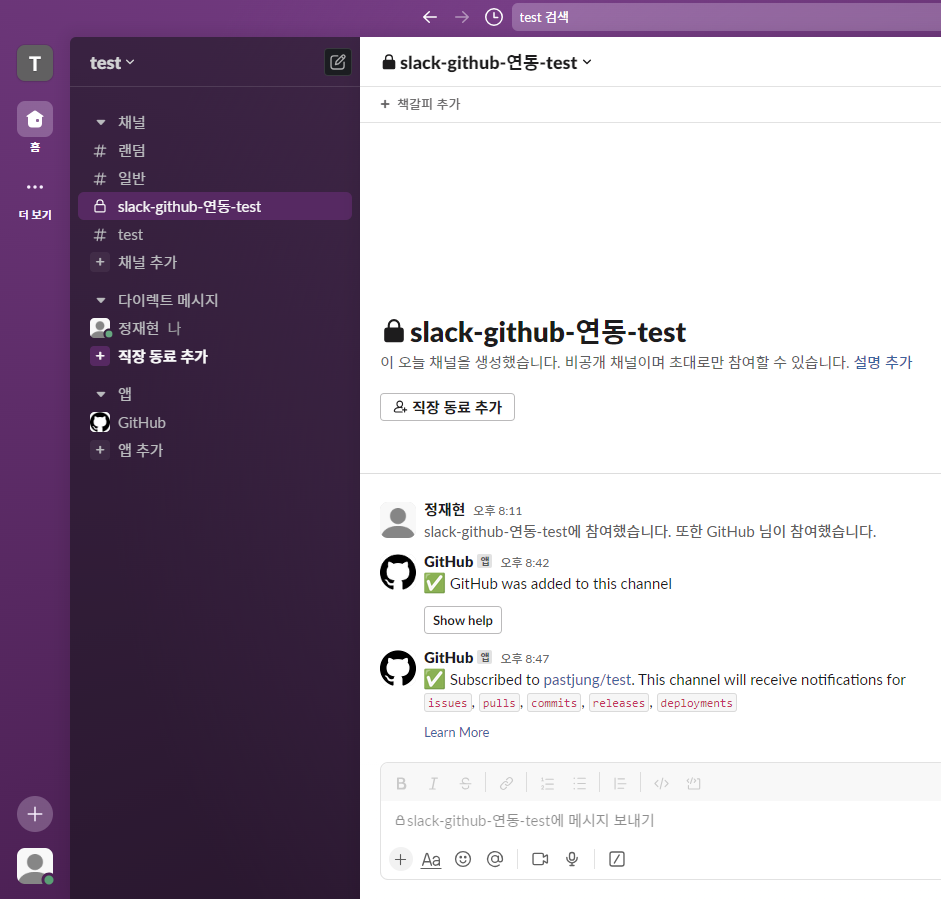The width and height of the screenshot is (941, 899).
Task: Collapse the 채널 section
Action: (101, 122)
